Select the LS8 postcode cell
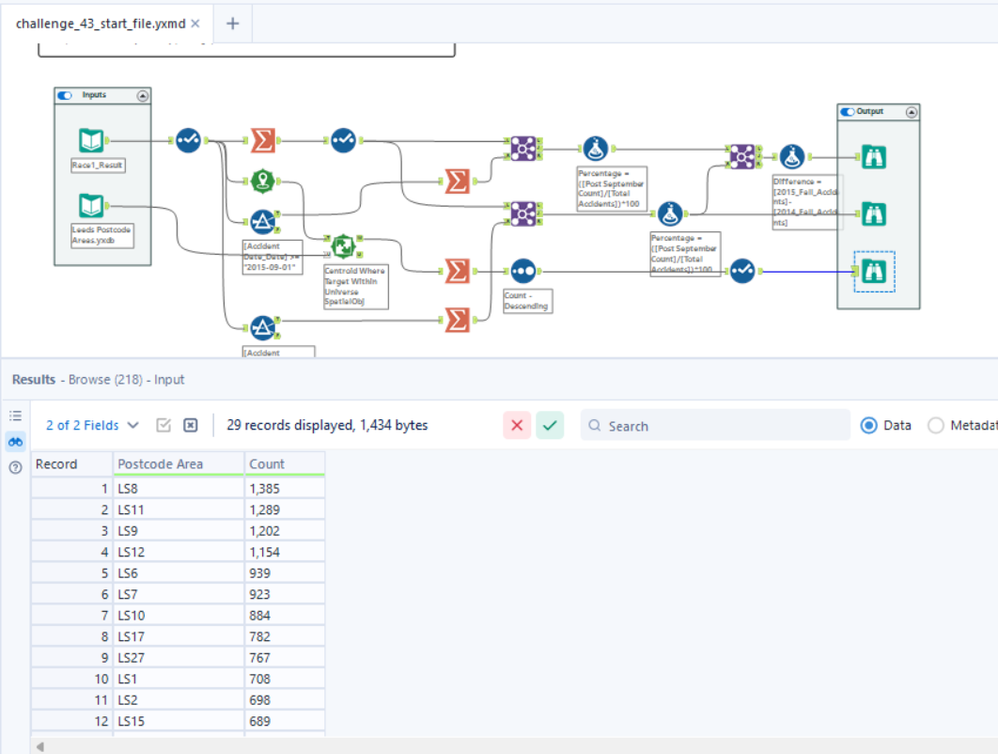 [178, 489]
